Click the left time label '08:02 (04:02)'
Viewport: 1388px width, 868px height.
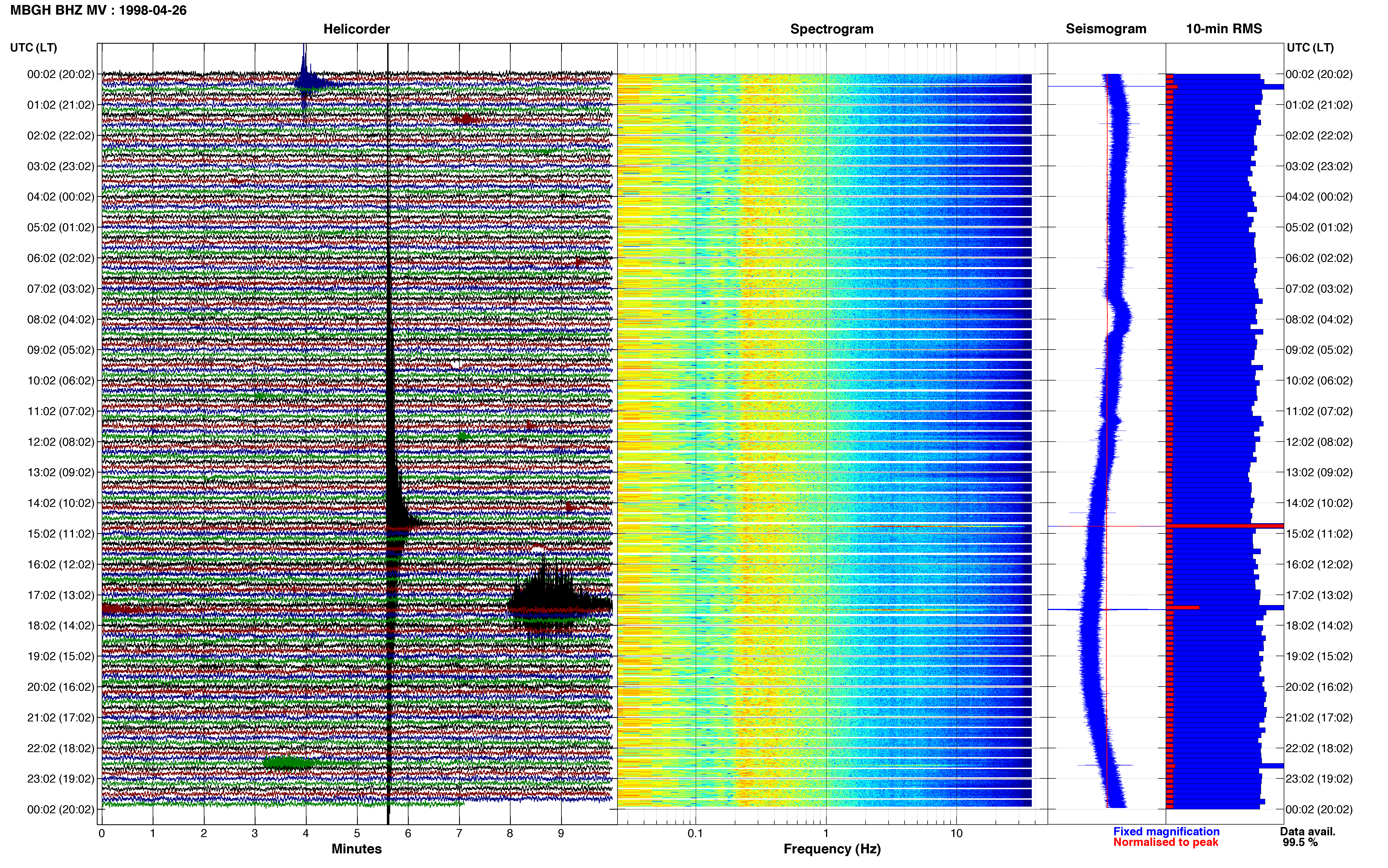[x=60, y=319]
